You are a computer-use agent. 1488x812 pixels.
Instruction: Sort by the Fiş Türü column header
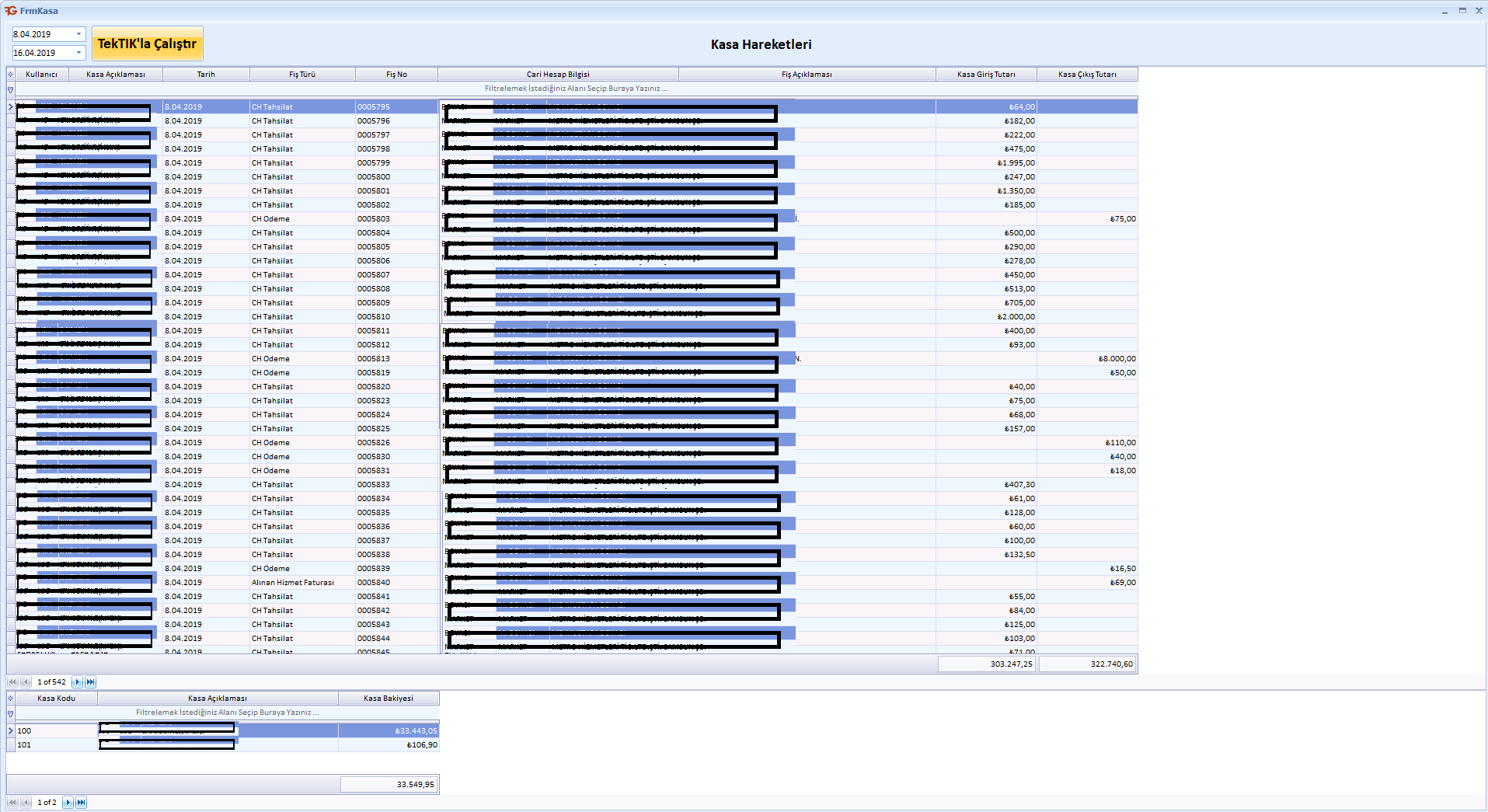click(302, 75)
